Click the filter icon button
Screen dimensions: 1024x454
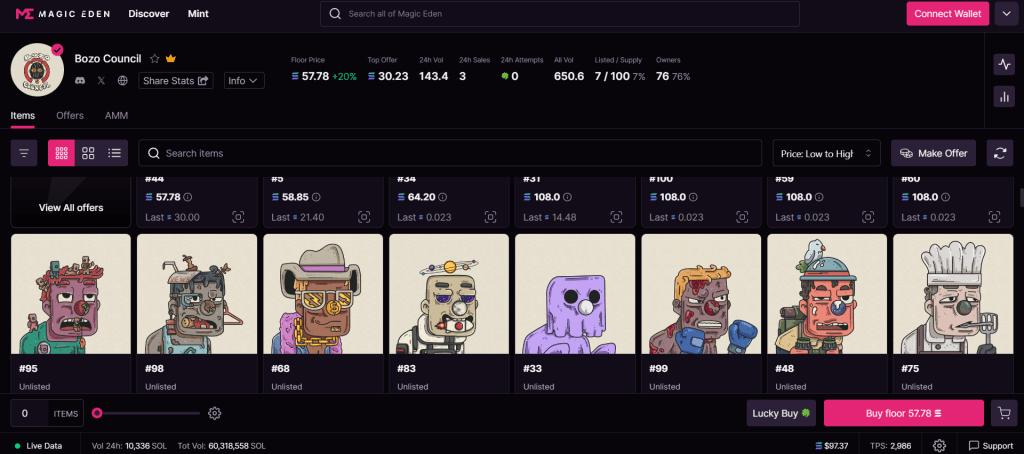(24, 153)
